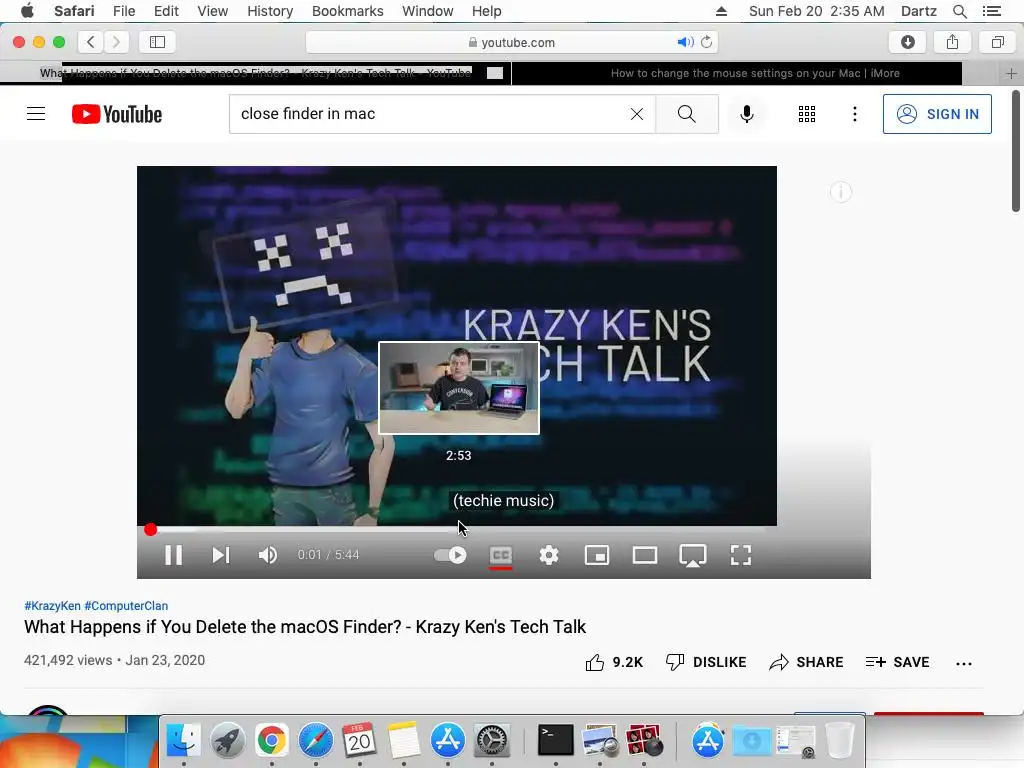Screen dimensions: 1024x768
Task: Mute the tab audio speaker icon
Action: tap(685, 42)
